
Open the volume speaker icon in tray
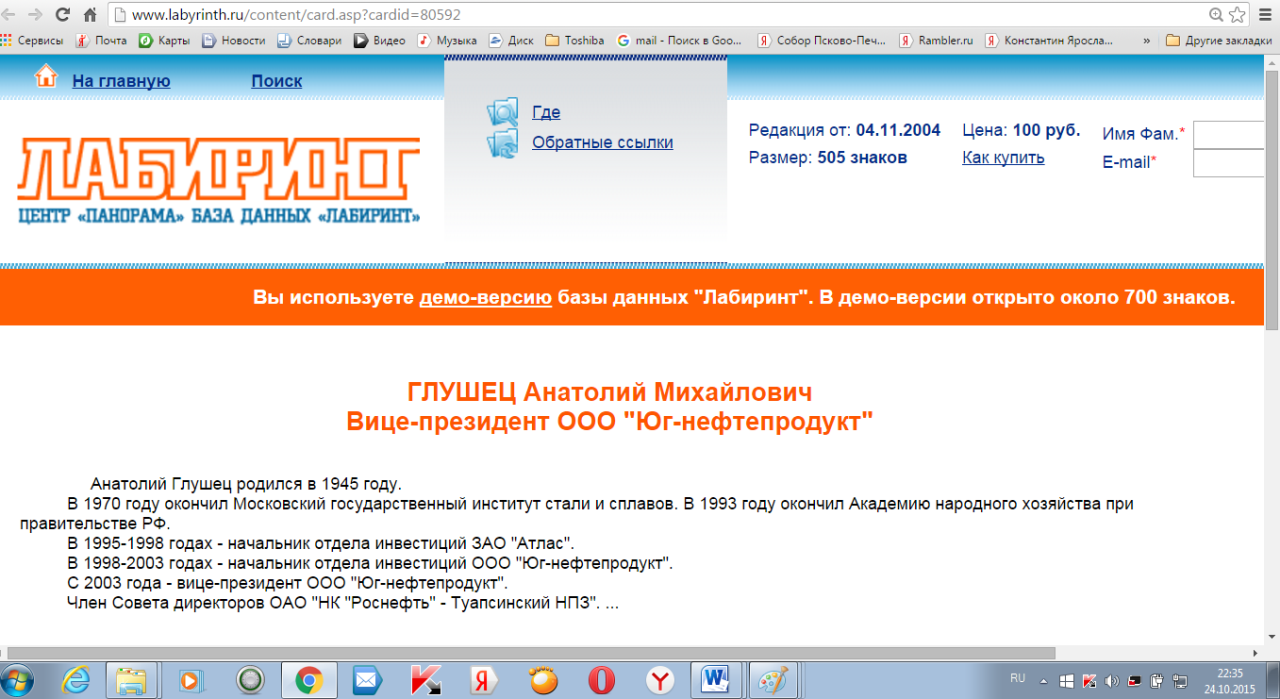(x=1112, y=681)
